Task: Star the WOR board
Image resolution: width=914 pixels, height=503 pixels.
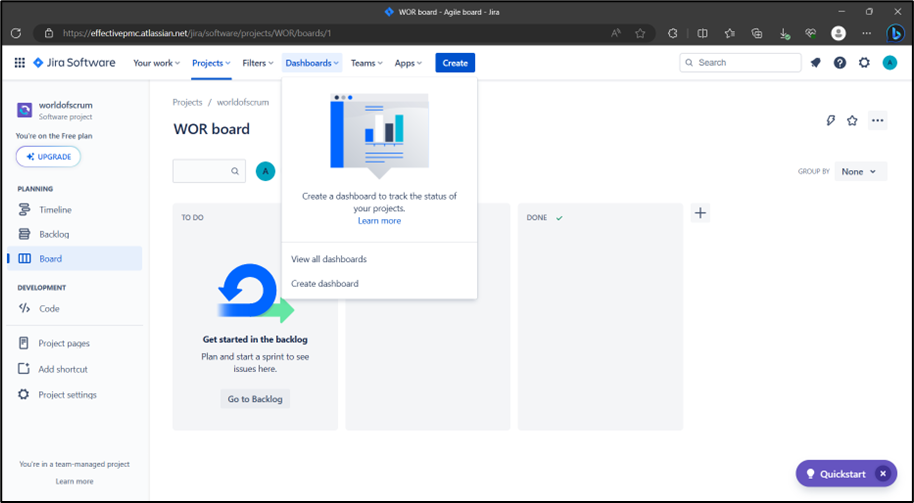Action: 852,121
